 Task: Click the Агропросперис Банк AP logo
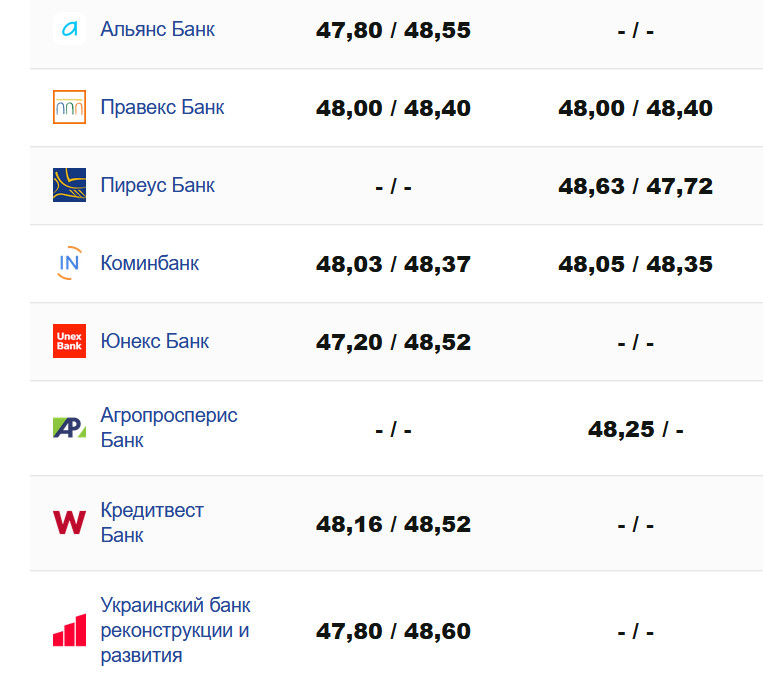[x=69, y=428]
